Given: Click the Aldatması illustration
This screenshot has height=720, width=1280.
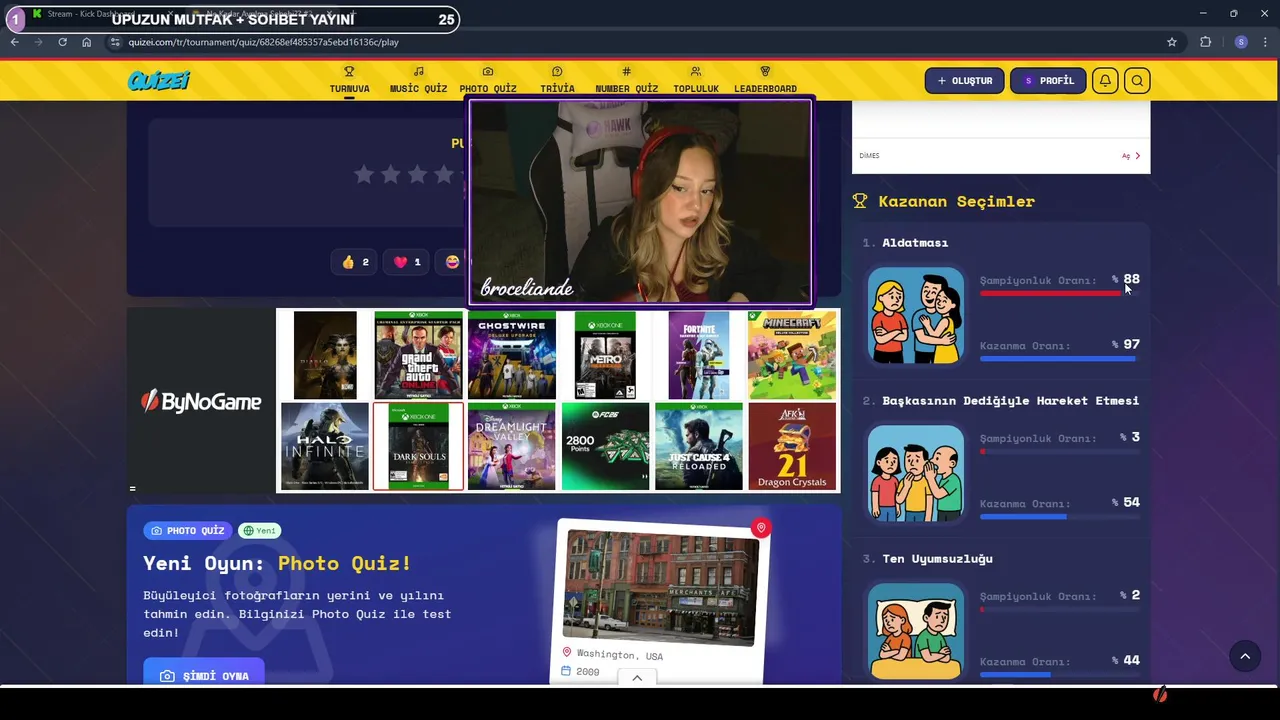Looking at the screenshot, I should pos(916,316).
